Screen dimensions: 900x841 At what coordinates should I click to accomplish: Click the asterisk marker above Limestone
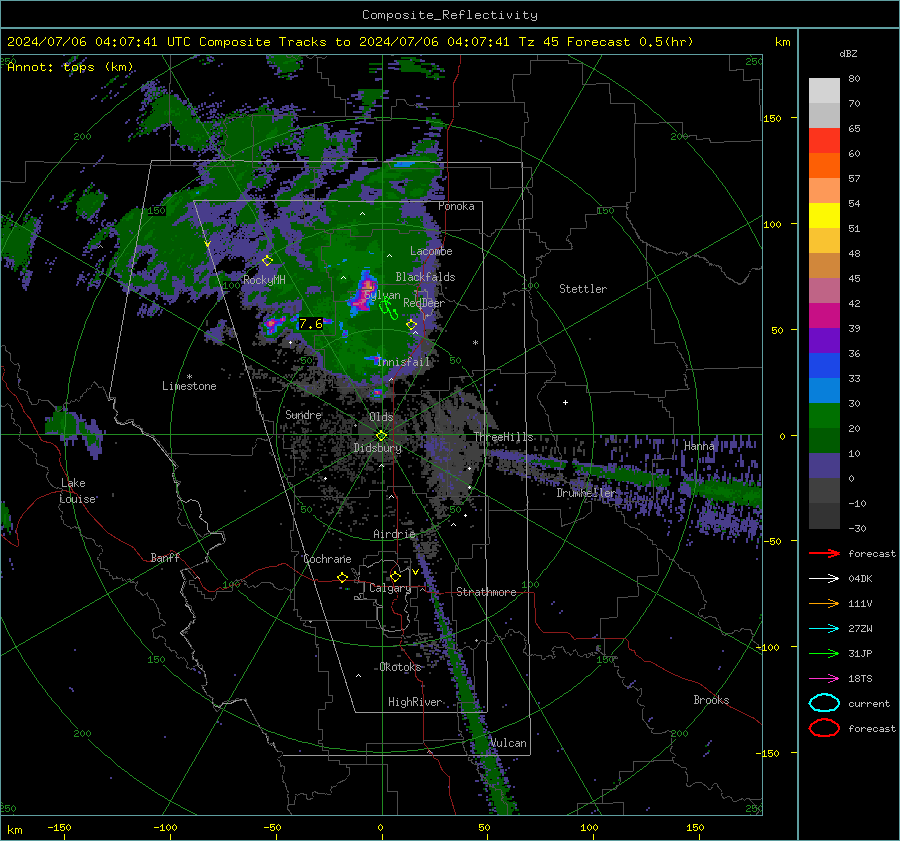coord(189,377)
